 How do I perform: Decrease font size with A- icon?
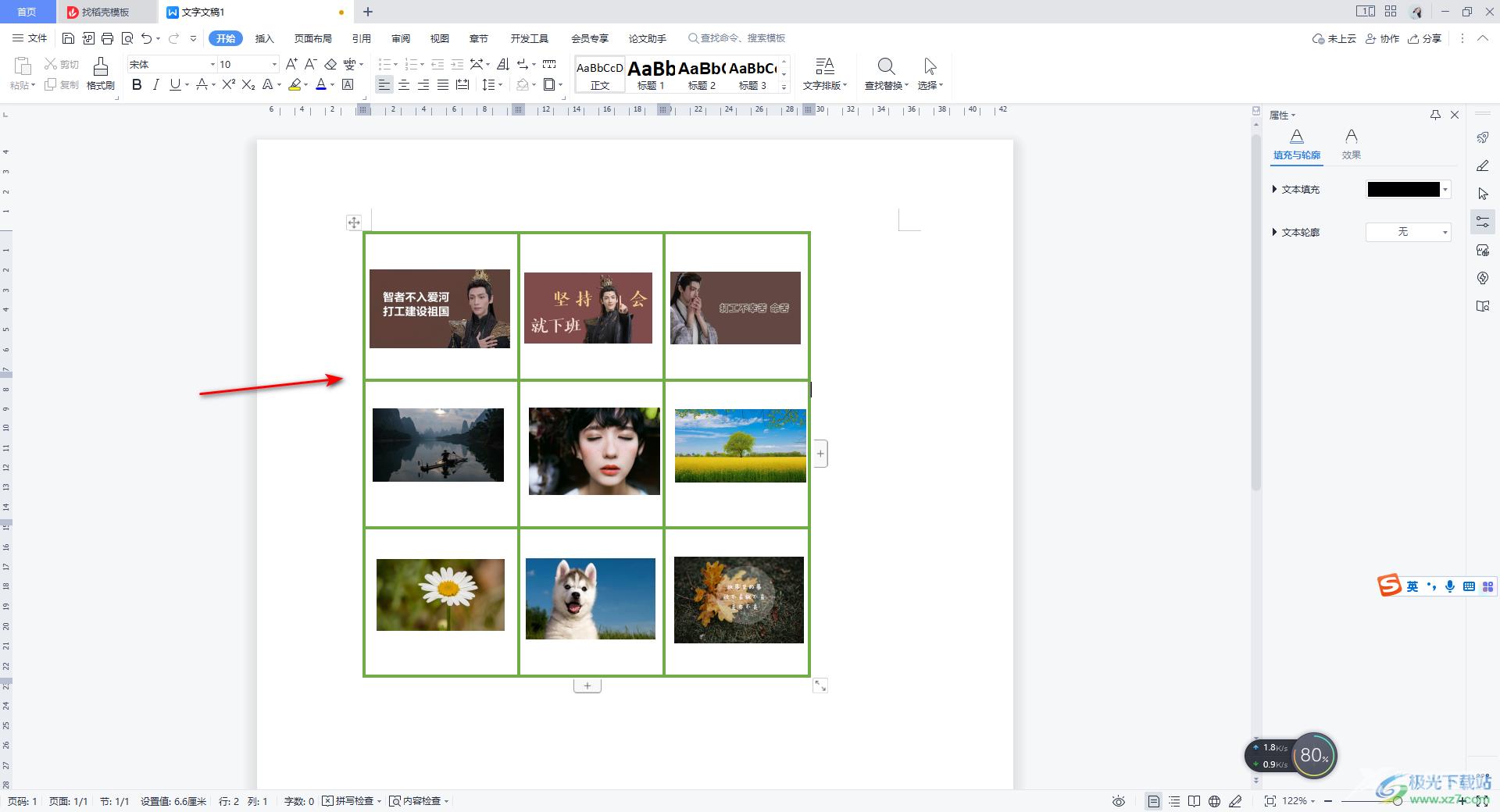tap(310, 64)
